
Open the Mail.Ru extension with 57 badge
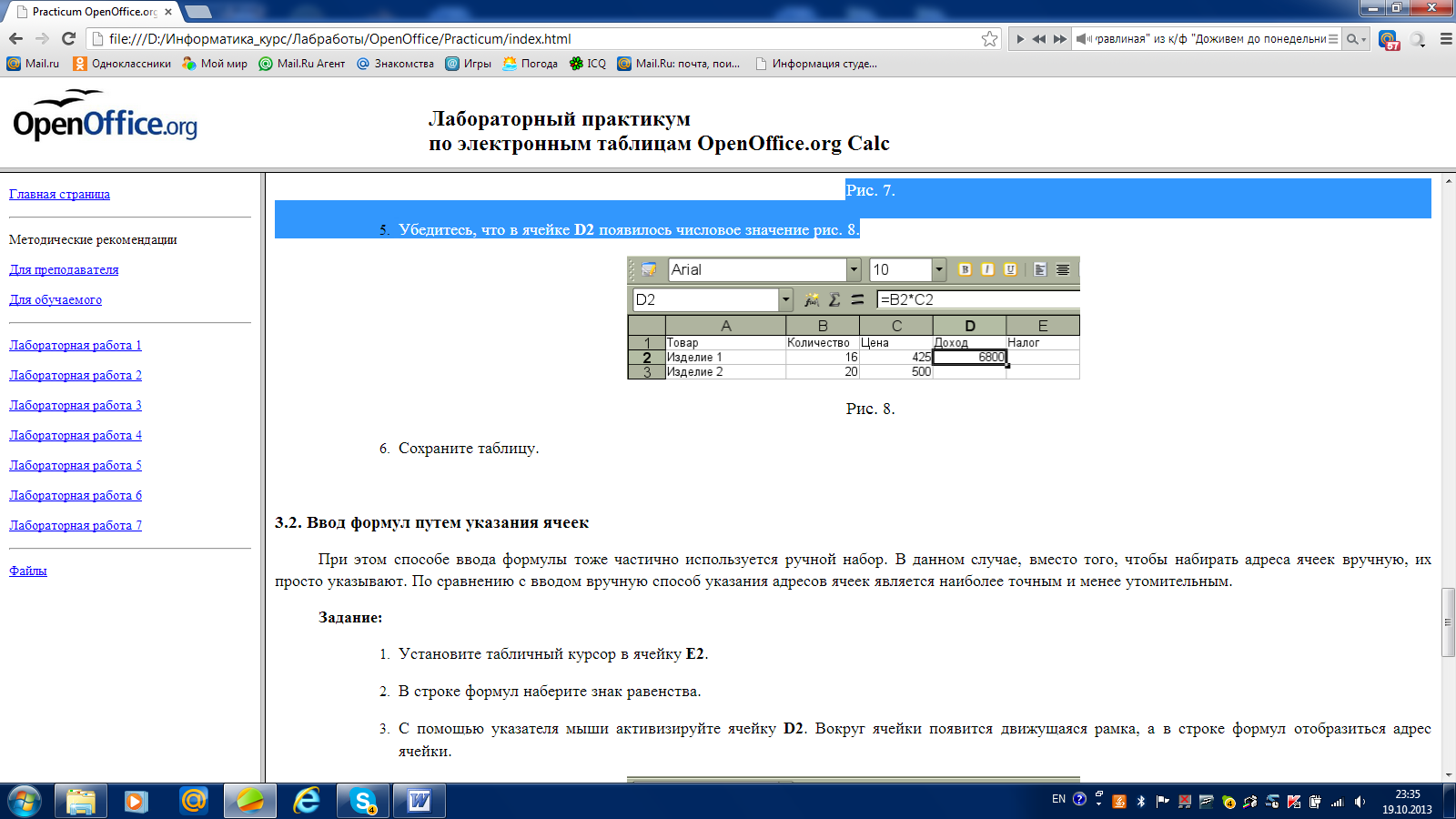pos(1389,39)
